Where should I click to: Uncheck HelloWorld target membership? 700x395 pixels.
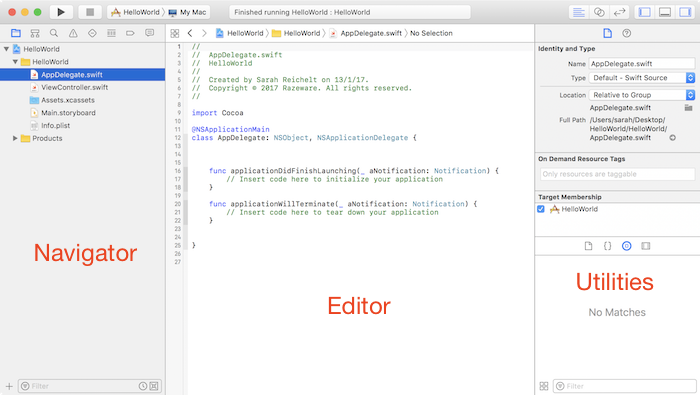(541, 209)
